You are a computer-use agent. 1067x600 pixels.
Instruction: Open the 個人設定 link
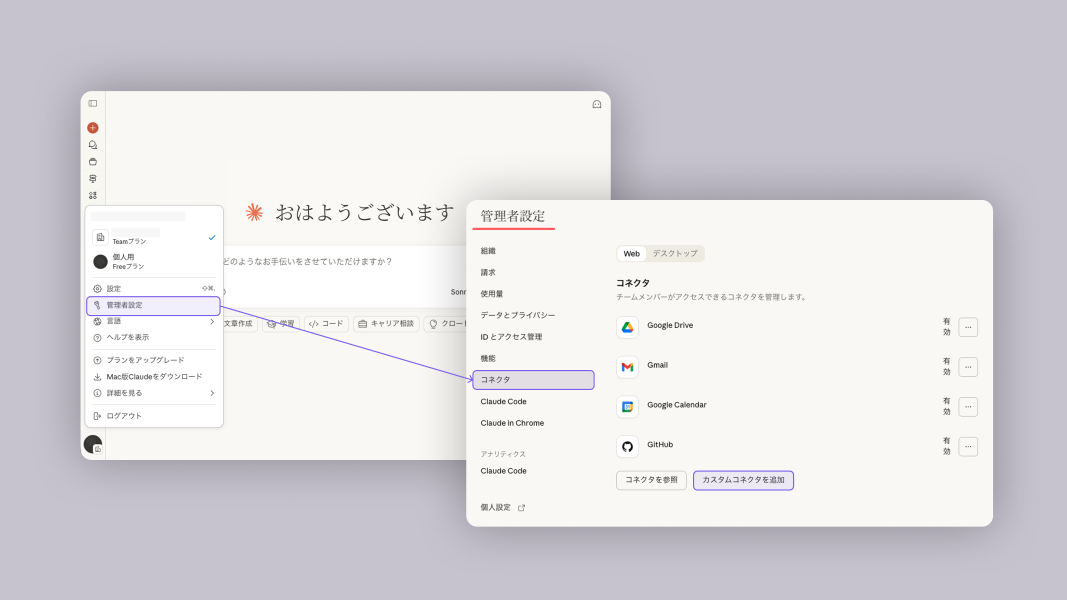(496, 507)
